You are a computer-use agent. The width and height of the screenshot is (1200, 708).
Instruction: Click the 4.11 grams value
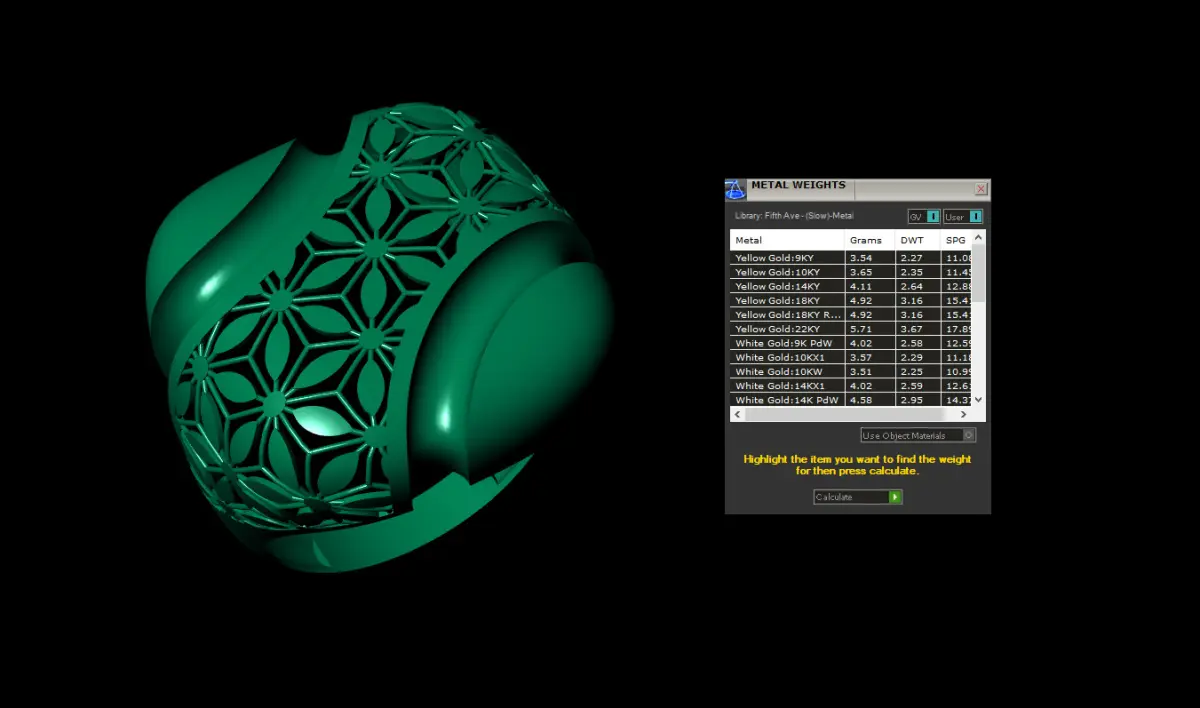[x=859, y=286]
